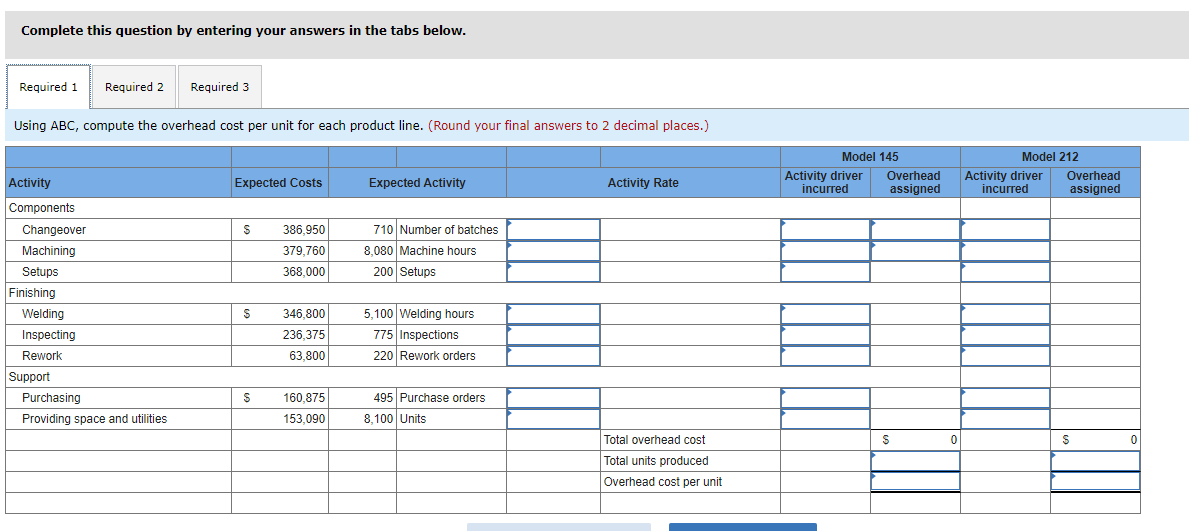Click the Inspections driver label
Image resolution: width=1189 pixels, height=531 pixels.
tap(429, 335)
